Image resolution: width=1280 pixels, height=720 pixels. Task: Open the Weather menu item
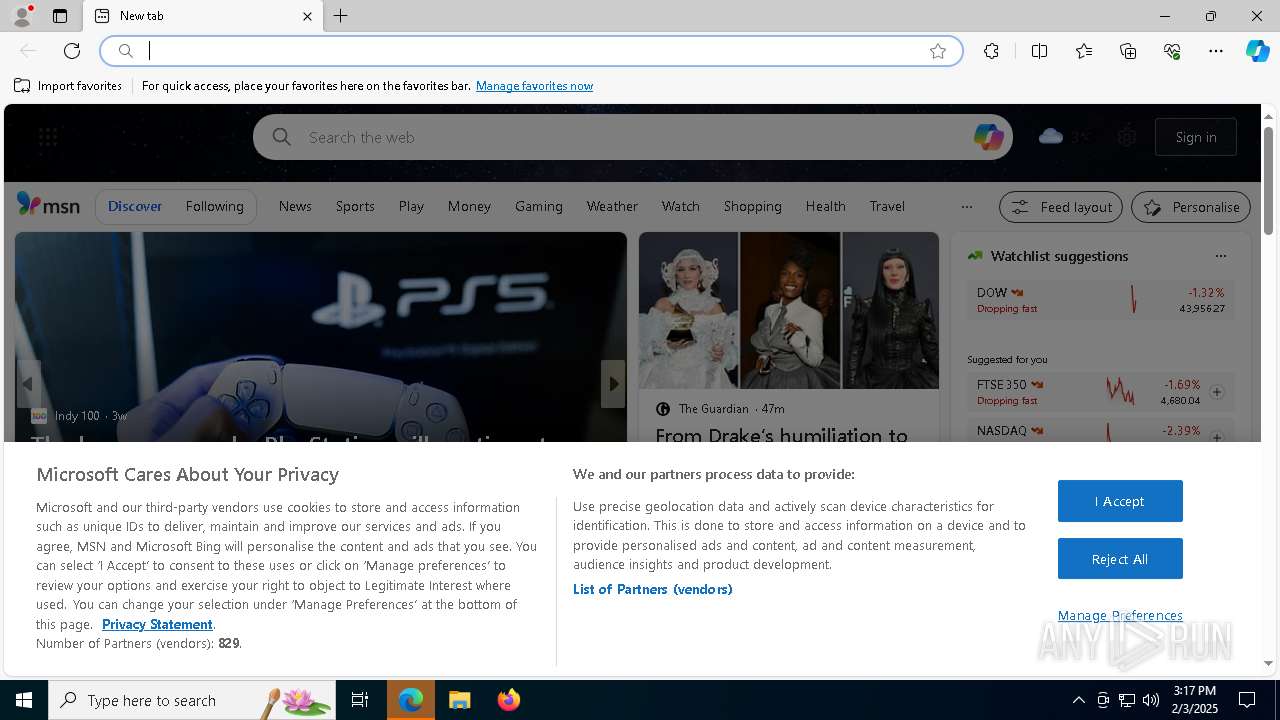pyautogui.click(x=612, y=206)
